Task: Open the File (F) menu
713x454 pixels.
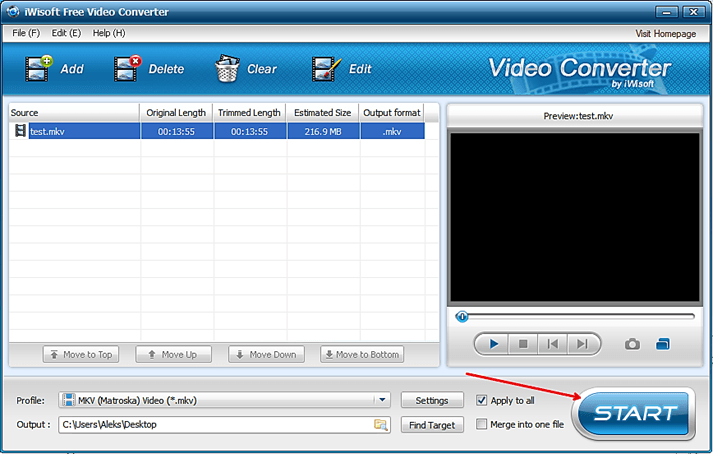Action: coord(26,33)
